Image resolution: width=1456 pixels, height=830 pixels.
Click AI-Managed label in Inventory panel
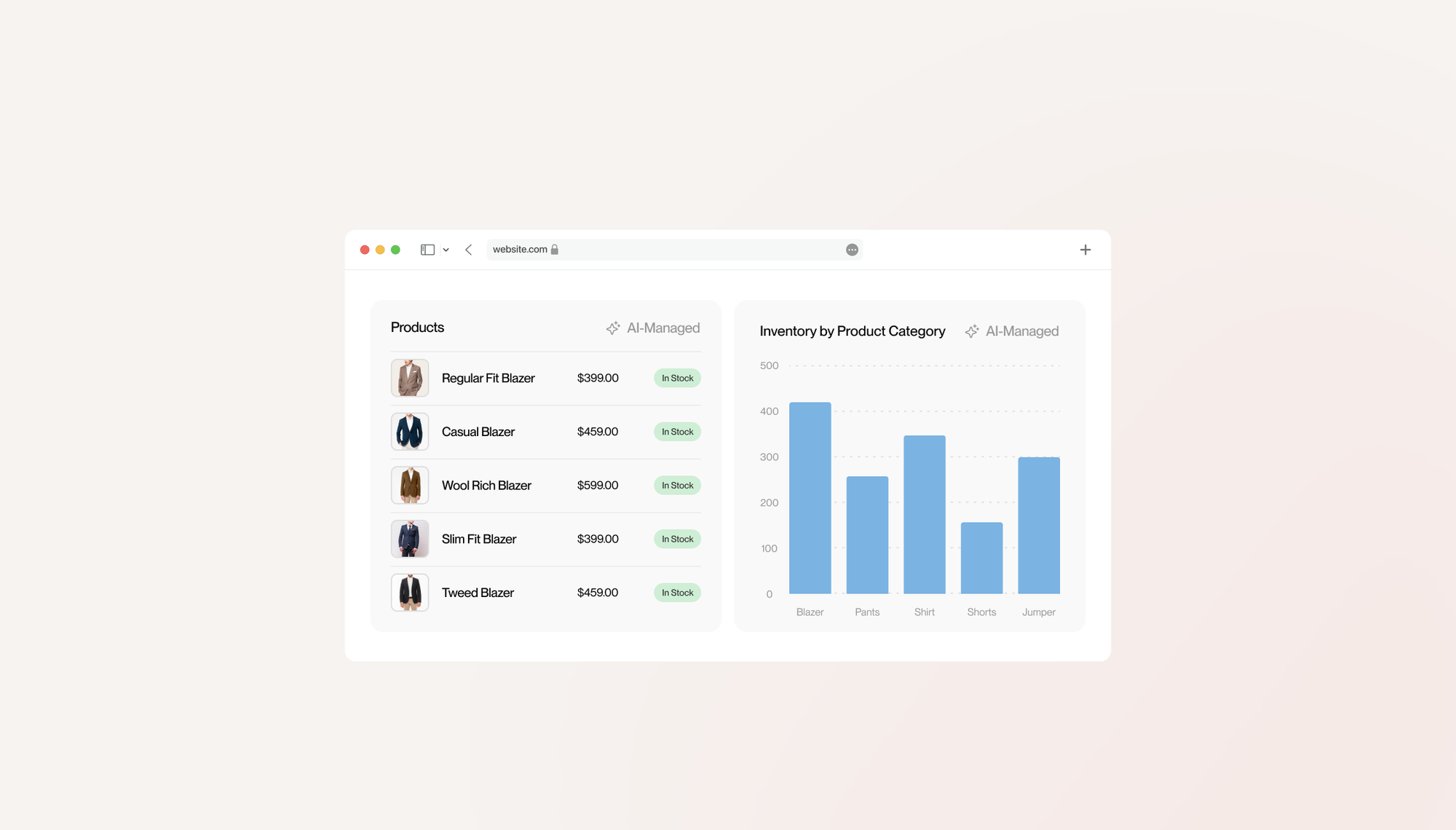tap(1022, 331)
